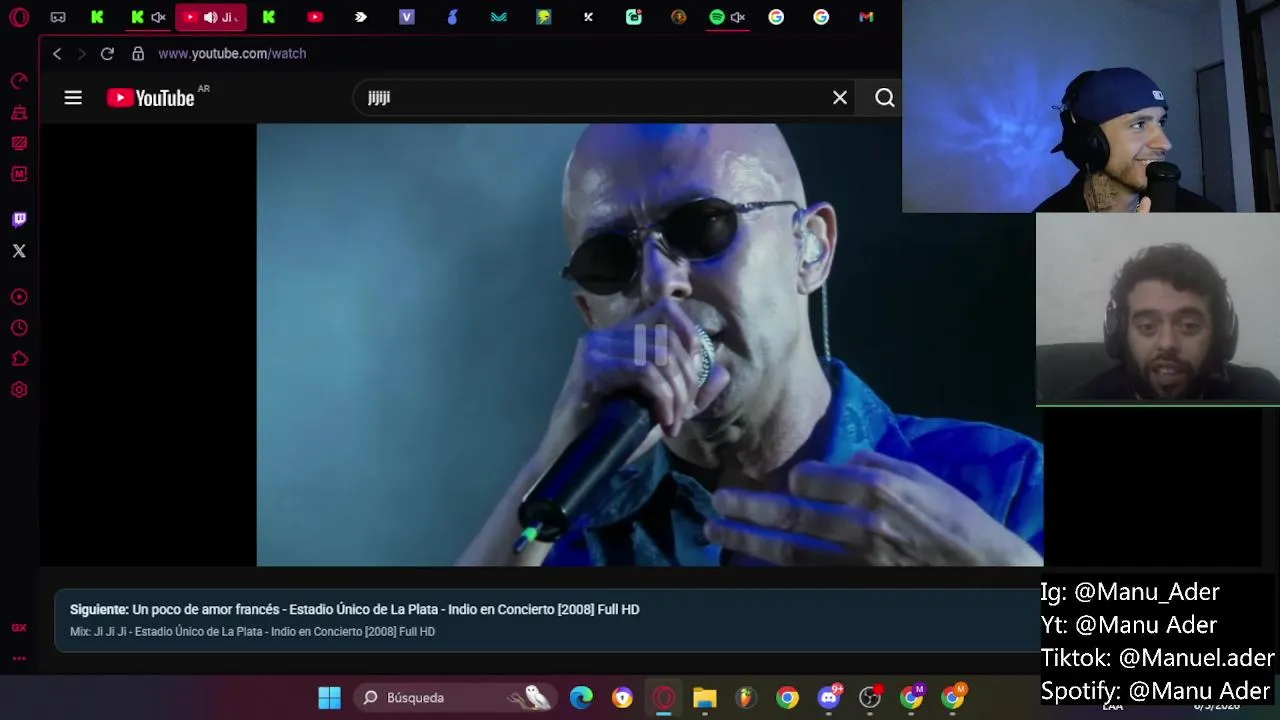Open the YouTube hamburger guide menu
Viewport: 1280px width, 720px height.
click(x=73, y=98)
